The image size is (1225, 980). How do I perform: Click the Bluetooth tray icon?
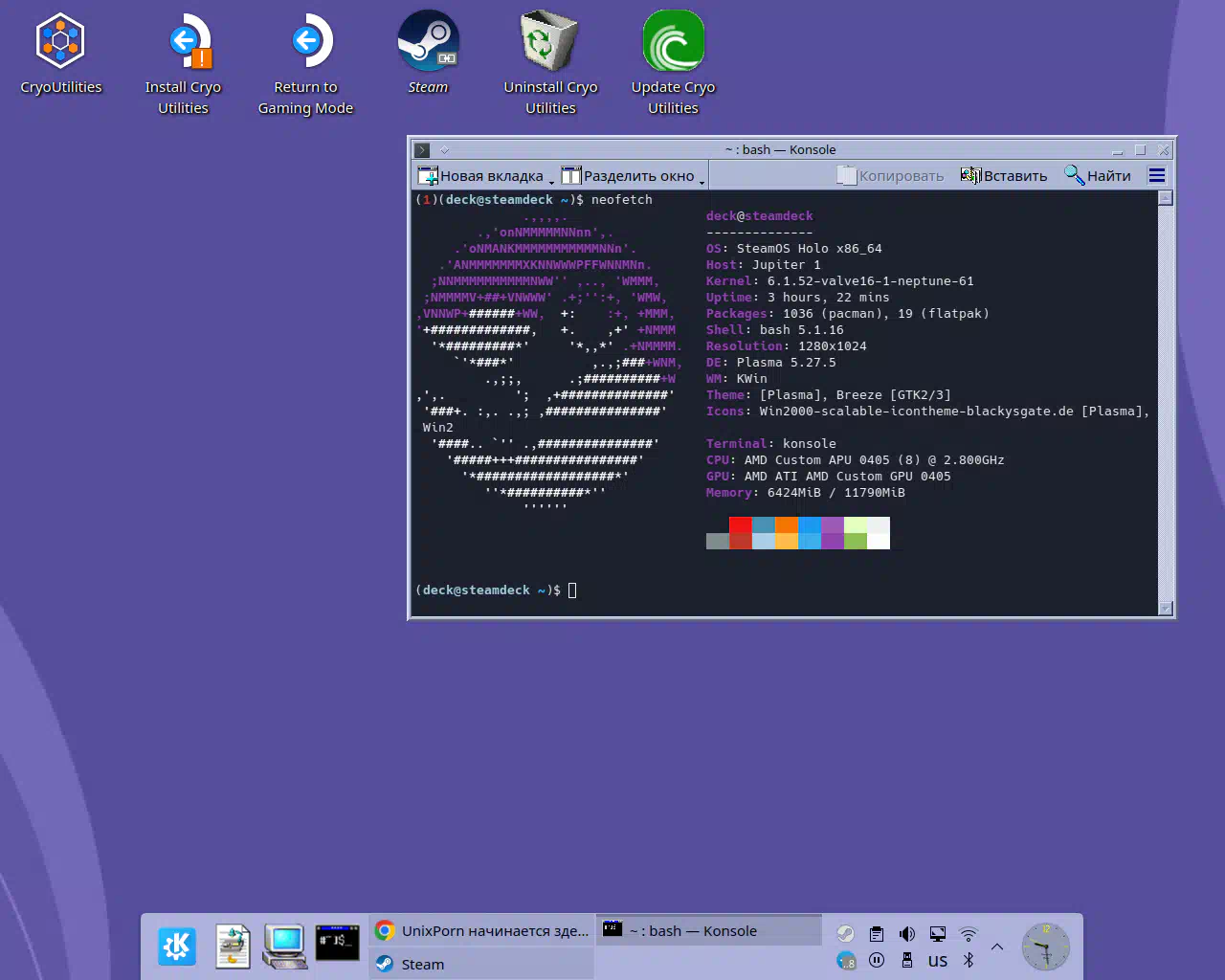[x=969, y=960]
